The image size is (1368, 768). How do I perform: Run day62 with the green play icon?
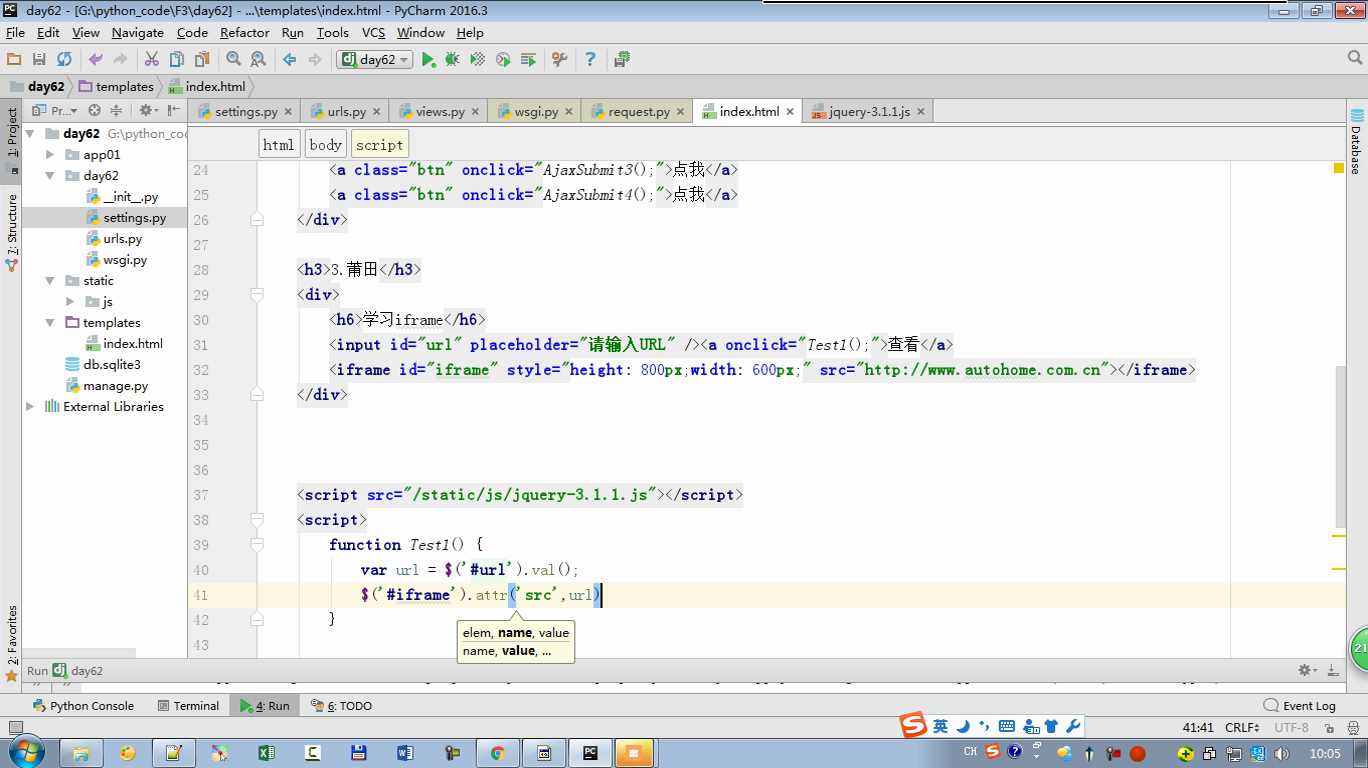(x=428, y=60)
